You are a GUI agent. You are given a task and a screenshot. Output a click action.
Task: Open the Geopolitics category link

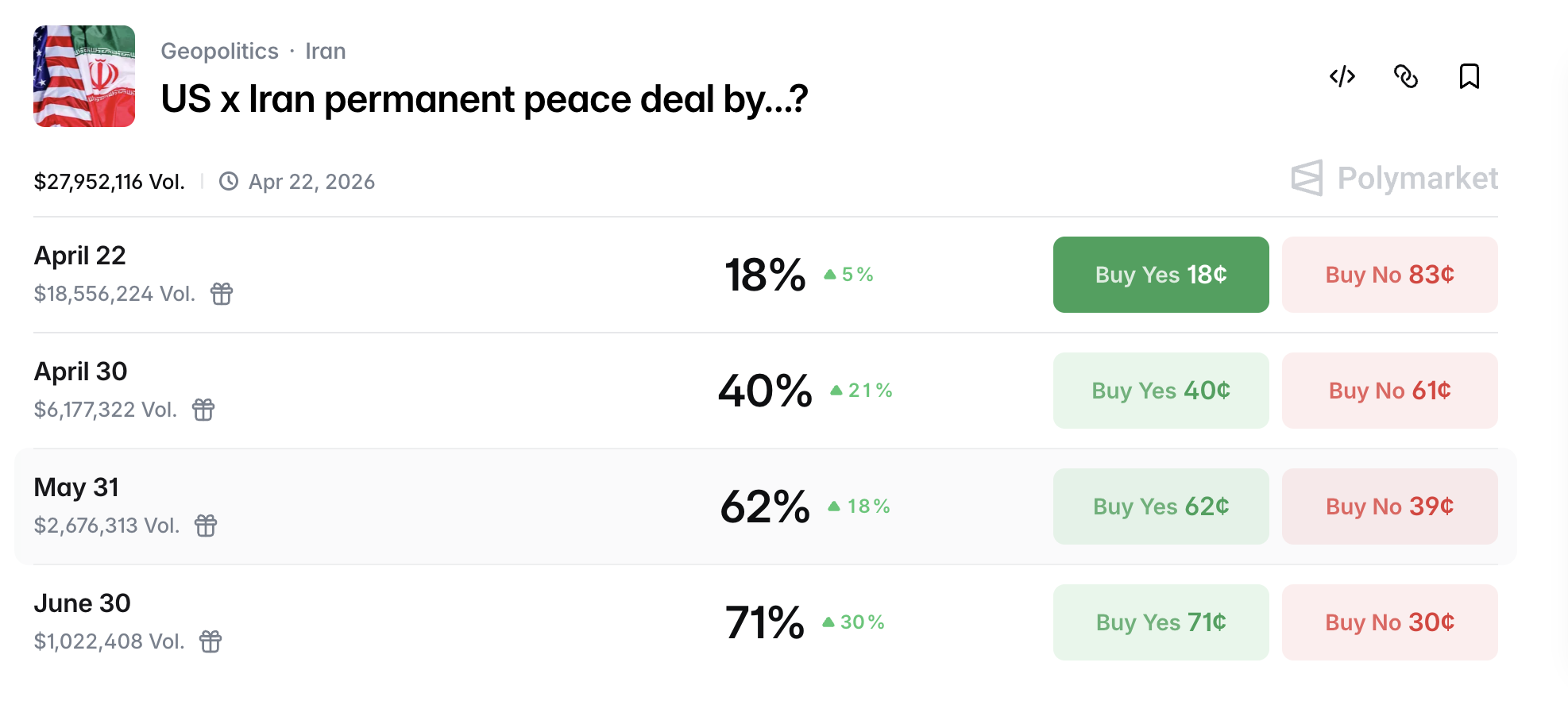pyautogui.click(x=219, y=51)
